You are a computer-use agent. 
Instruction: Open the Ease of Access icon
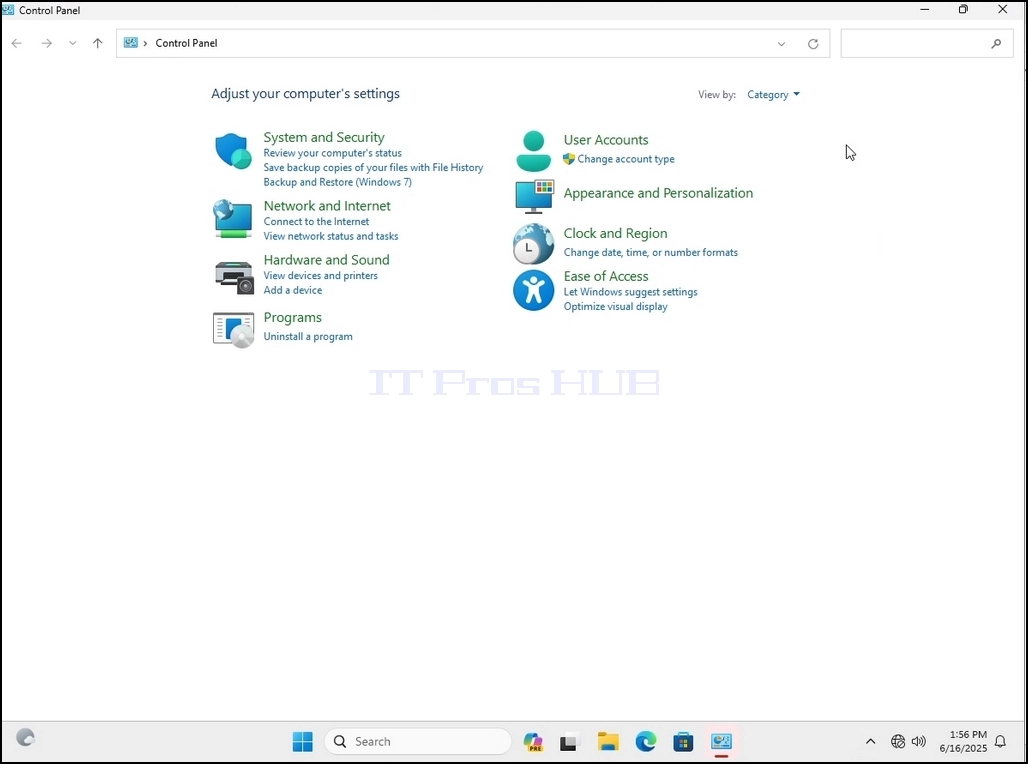(533, 290)
